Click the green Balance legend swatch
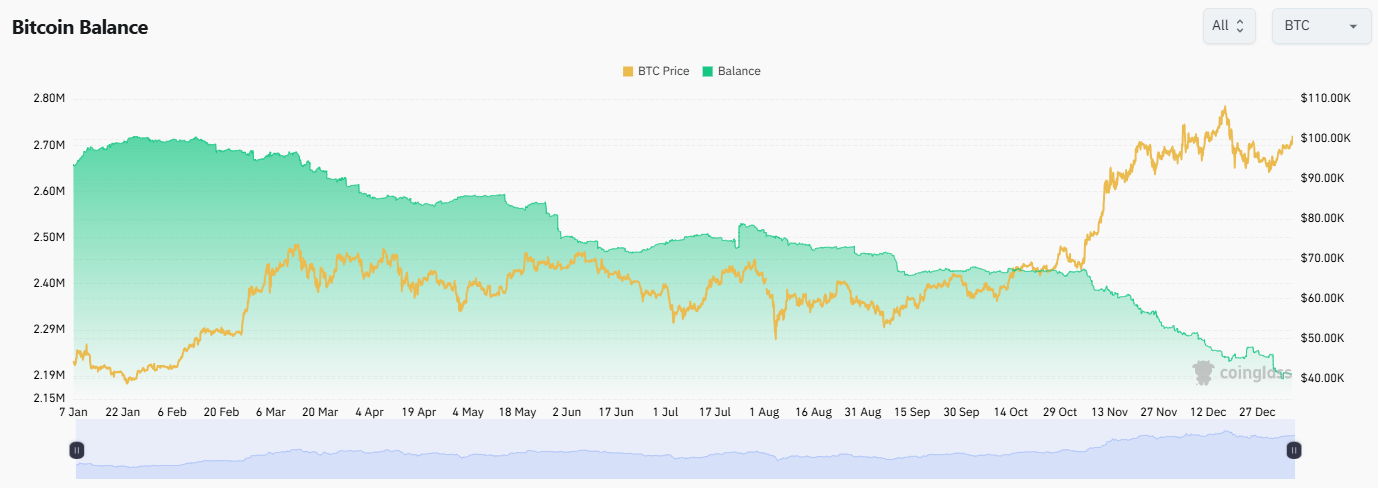Screen dimensions: 1378x488 point(708,71)
